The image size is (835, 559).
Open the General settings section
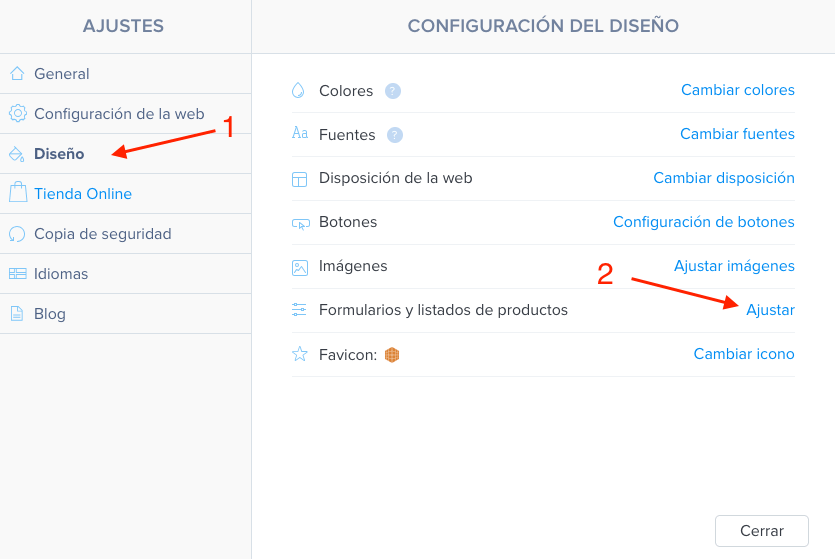point(126,73)
